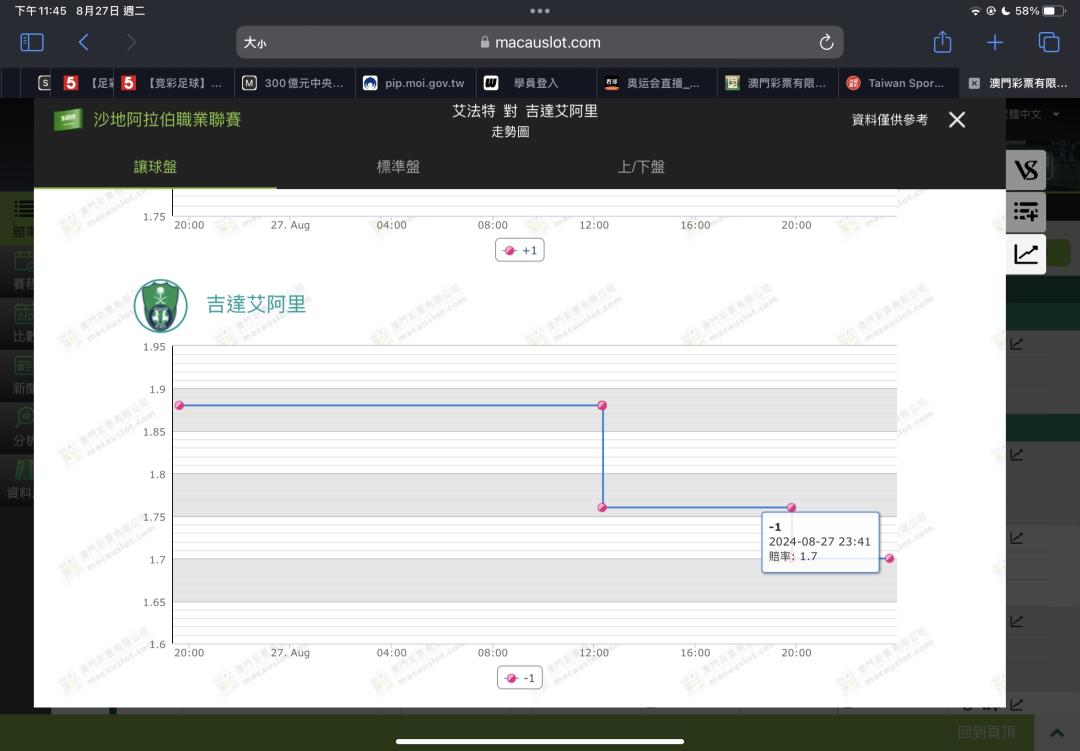1080x751 pixels.
Task: Switch to 【竞彩足球】 browser tab
Action: point(174,83)
